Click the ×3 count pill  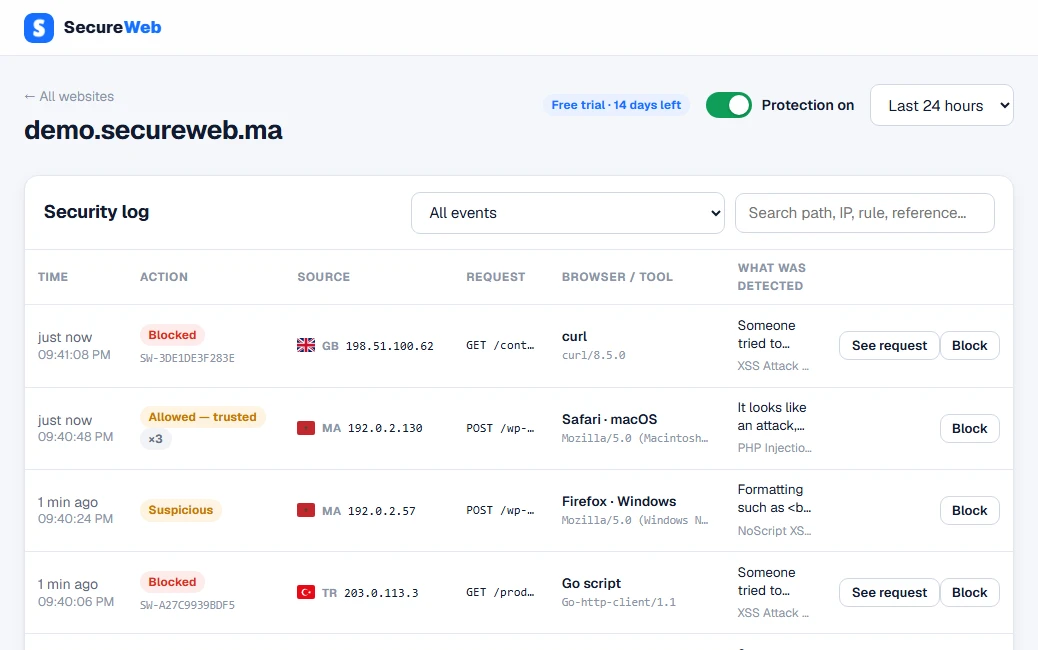click(156, 439)
